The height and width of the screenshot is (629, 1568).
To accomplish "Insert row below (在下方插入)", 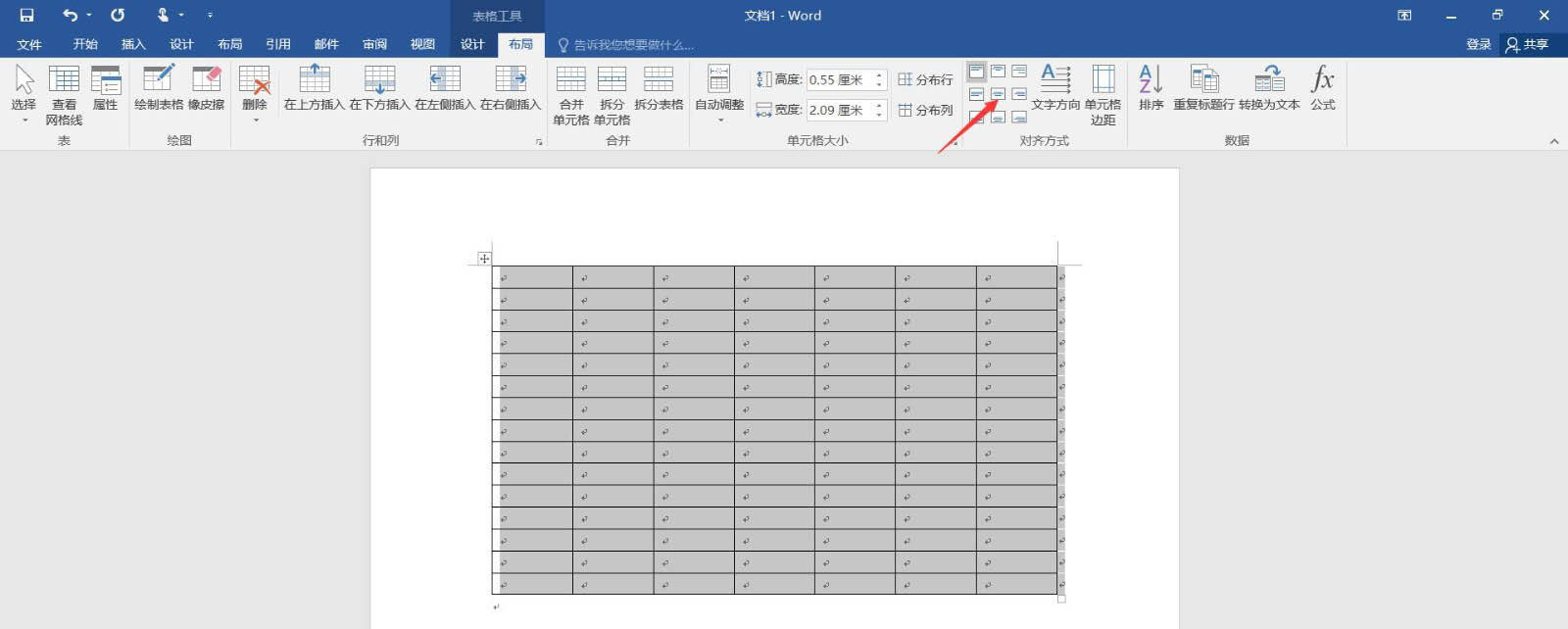I will coord(379,88).
